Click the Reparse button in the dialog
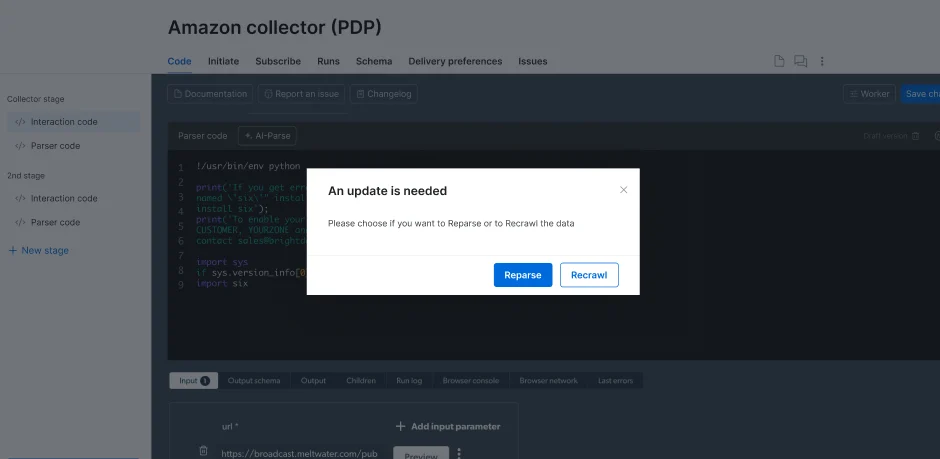 pyautogui.click(x=523, y=275)
